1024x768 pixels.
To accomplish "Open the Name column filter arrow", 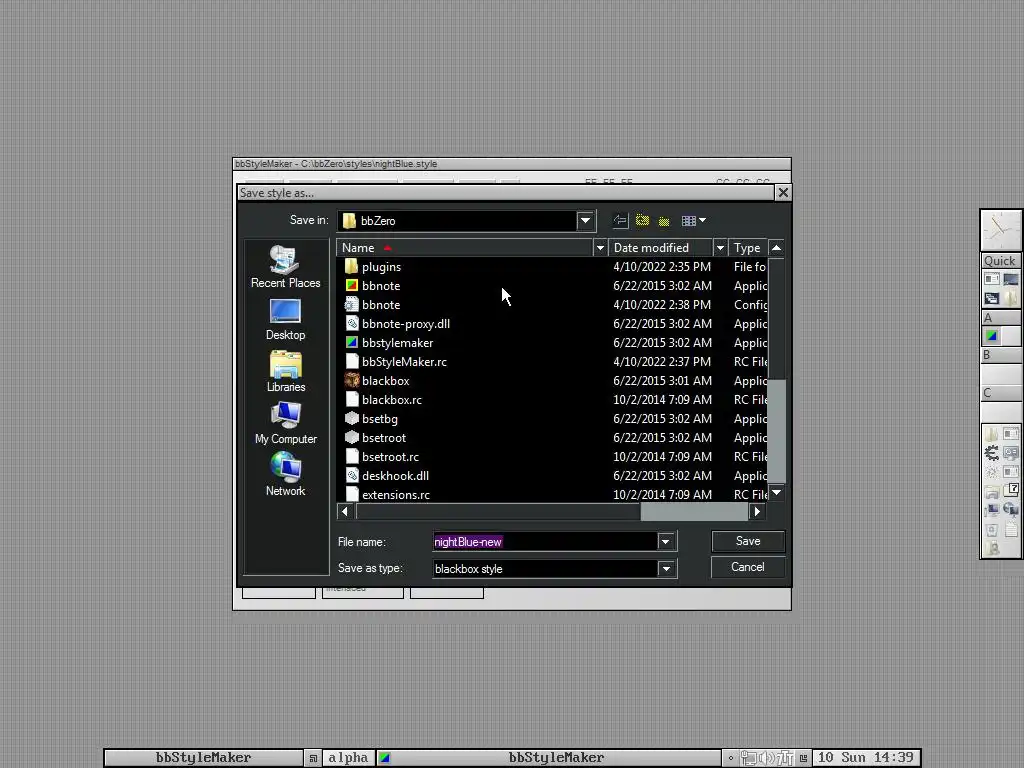I will tap(600, 248).
